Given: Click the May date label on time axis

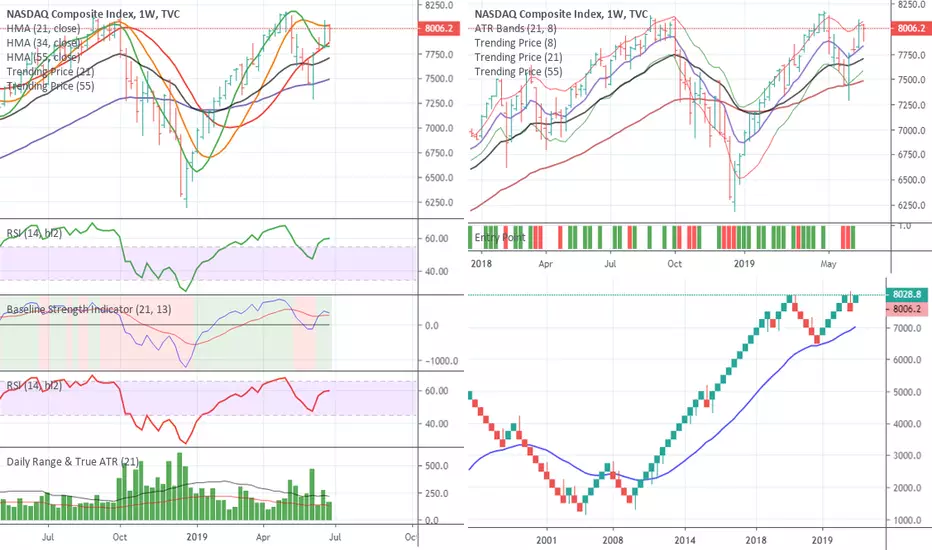Looking at the screenshot, I should pos(828,263).
